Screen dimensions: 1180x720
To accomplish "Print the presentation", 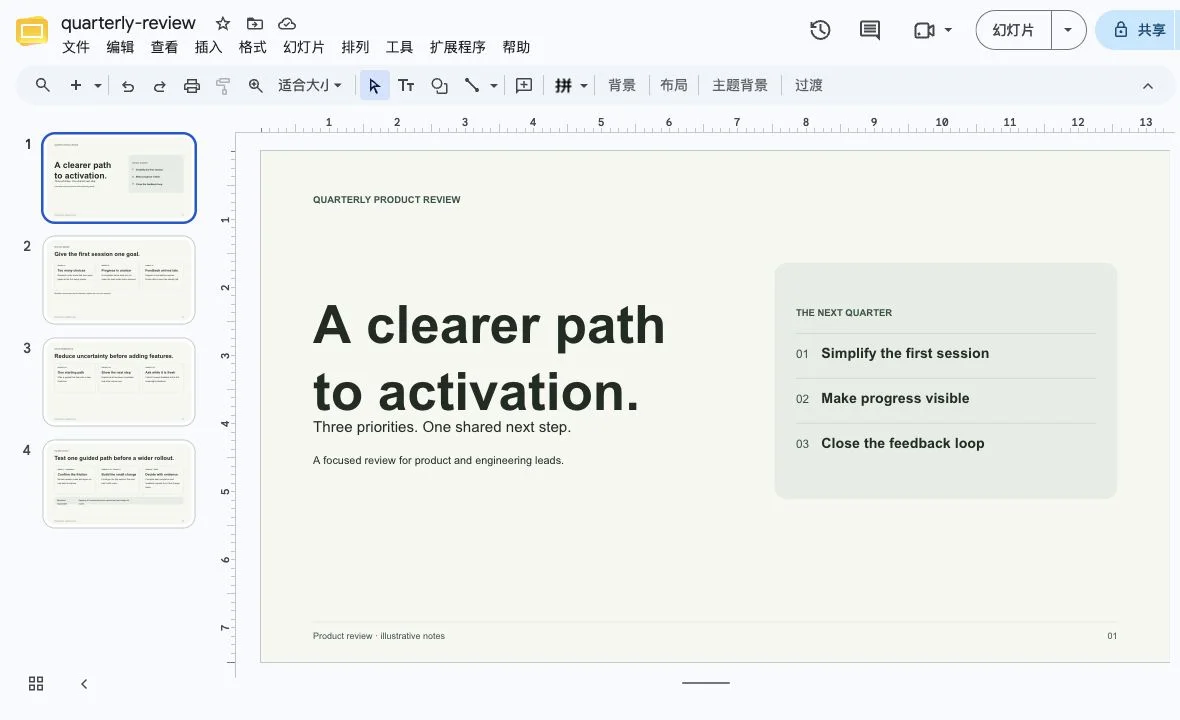I will (x=192, y=86).
